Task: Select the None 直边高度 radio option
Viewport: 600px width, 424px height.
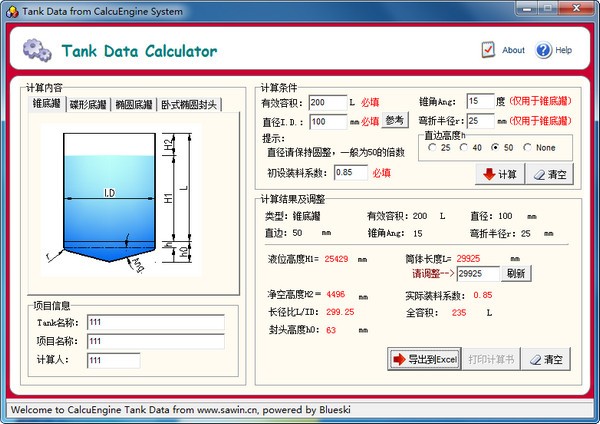Action: point(527,147)
